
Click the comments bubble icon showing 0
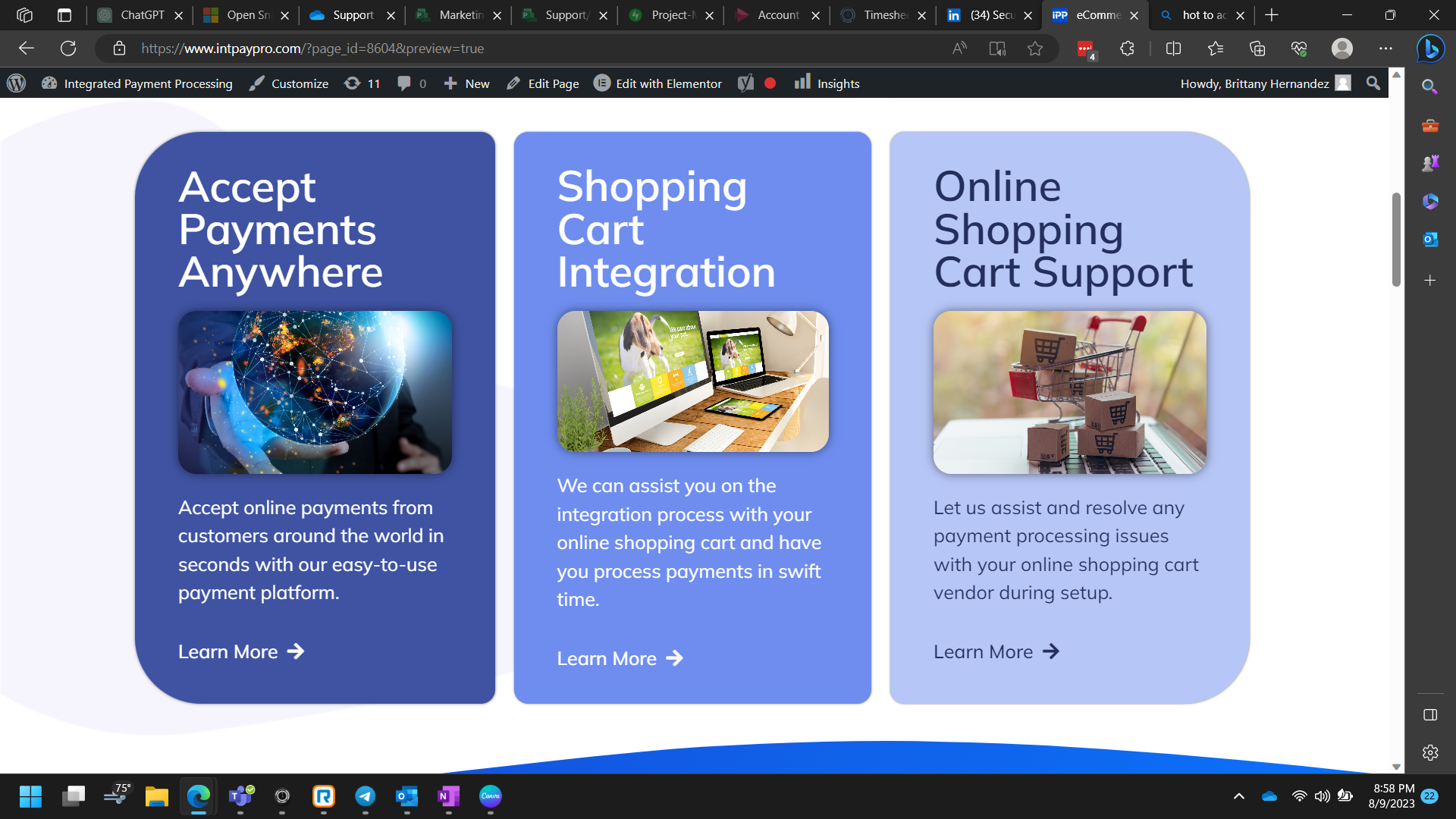[x=406, y=83]
